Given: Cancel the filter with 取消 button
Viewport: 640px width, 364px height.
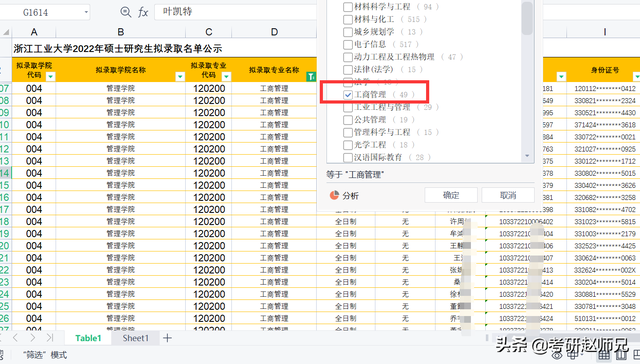Looking at the screenshot, I should pyautogui.click(x=508, y=195).
